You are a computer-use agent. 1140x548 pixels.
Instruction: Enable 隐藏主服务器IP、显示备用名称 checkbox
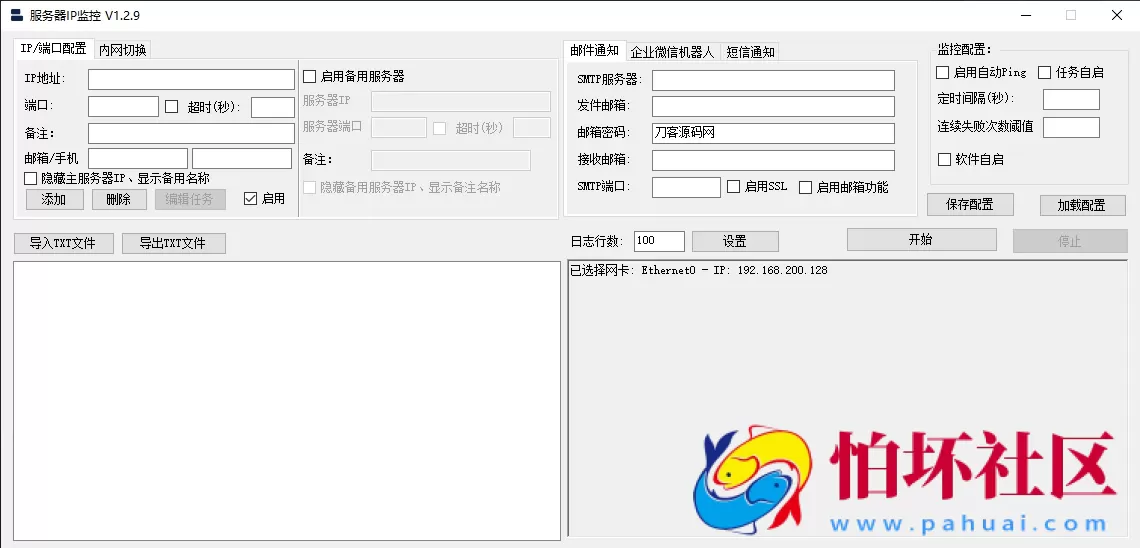pyautogui.click(x=31, y=178)
